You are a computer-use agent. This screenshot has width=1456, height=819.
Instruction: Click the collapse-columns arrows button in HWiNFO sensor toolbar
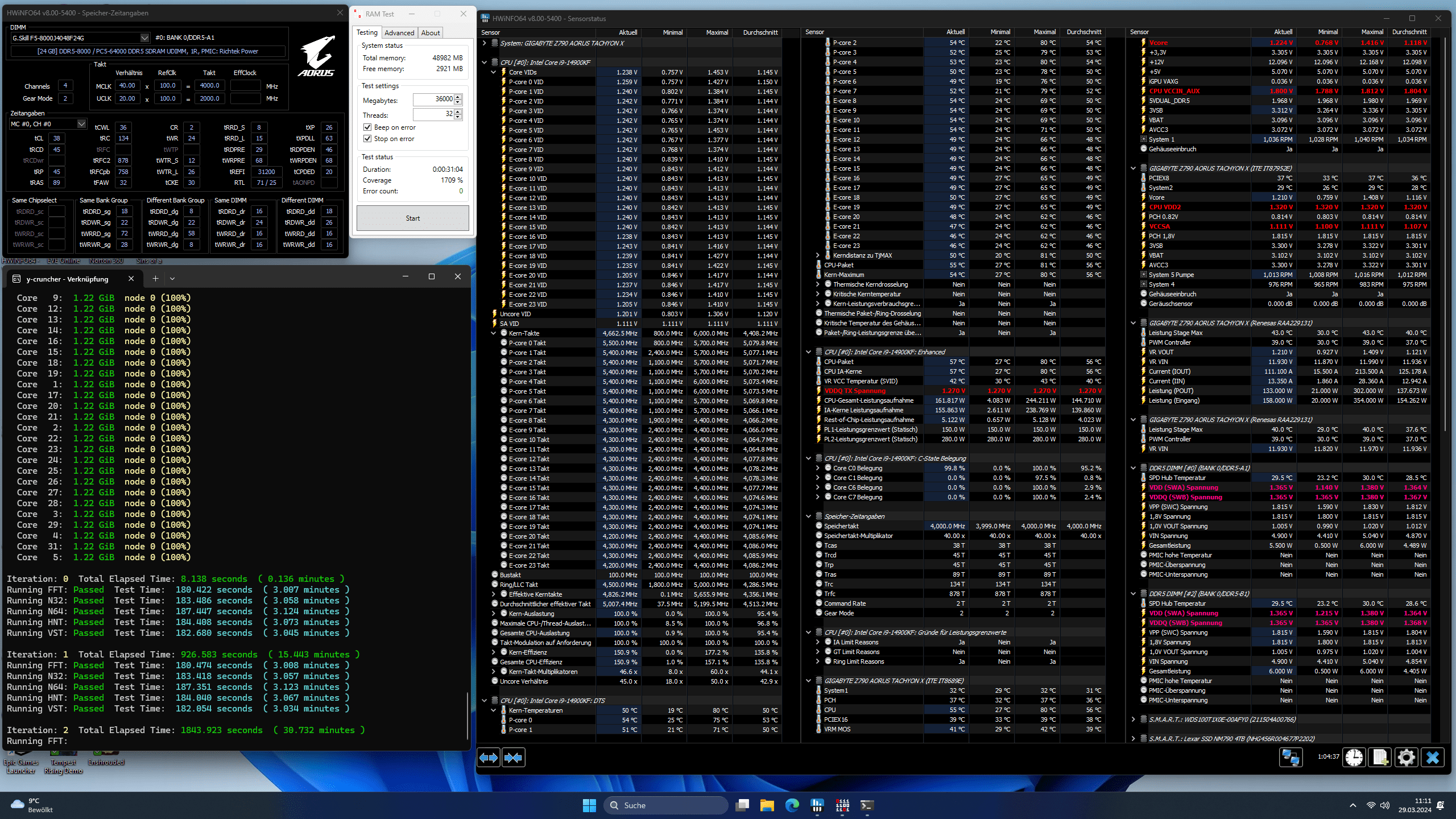514,758
